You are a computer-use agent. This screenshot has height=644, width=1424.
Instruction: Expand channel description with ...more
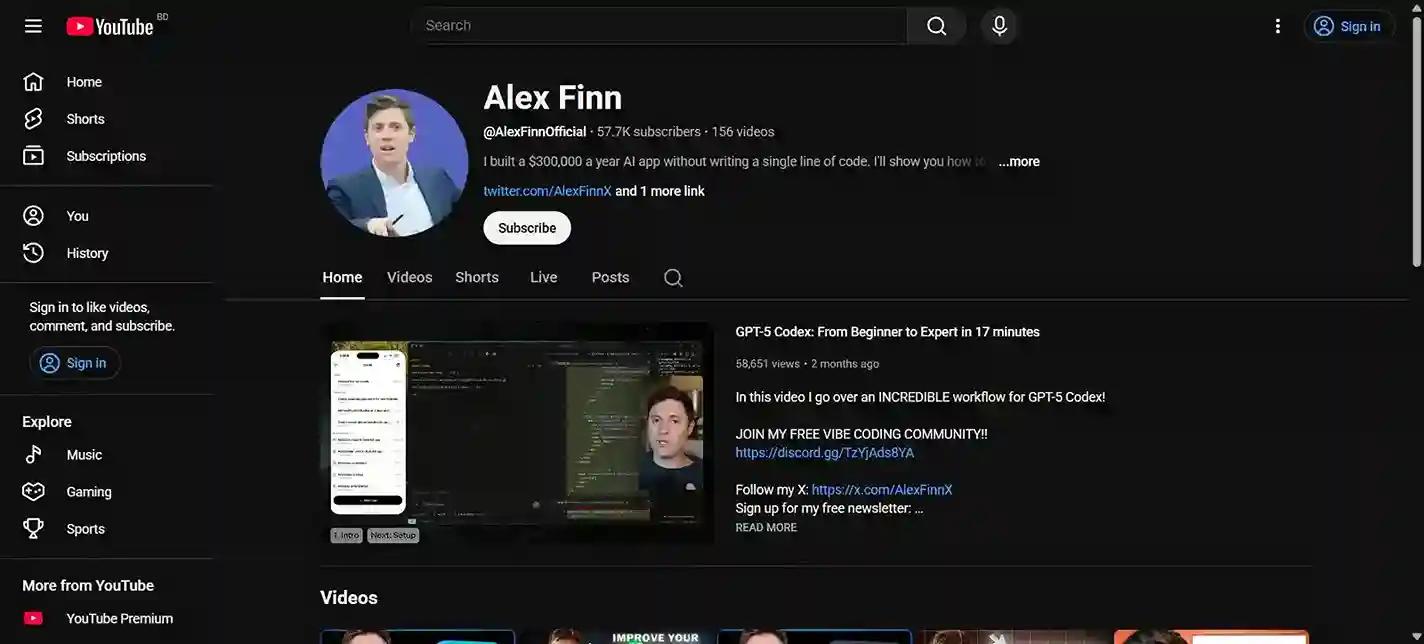point(1018,162)
